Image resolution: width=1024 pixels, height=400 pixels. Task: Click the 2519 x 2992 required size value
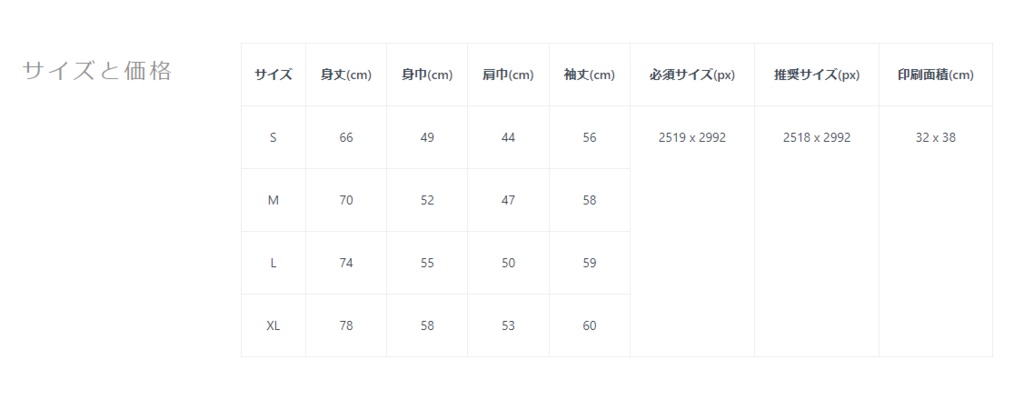(x=692, y=138)
